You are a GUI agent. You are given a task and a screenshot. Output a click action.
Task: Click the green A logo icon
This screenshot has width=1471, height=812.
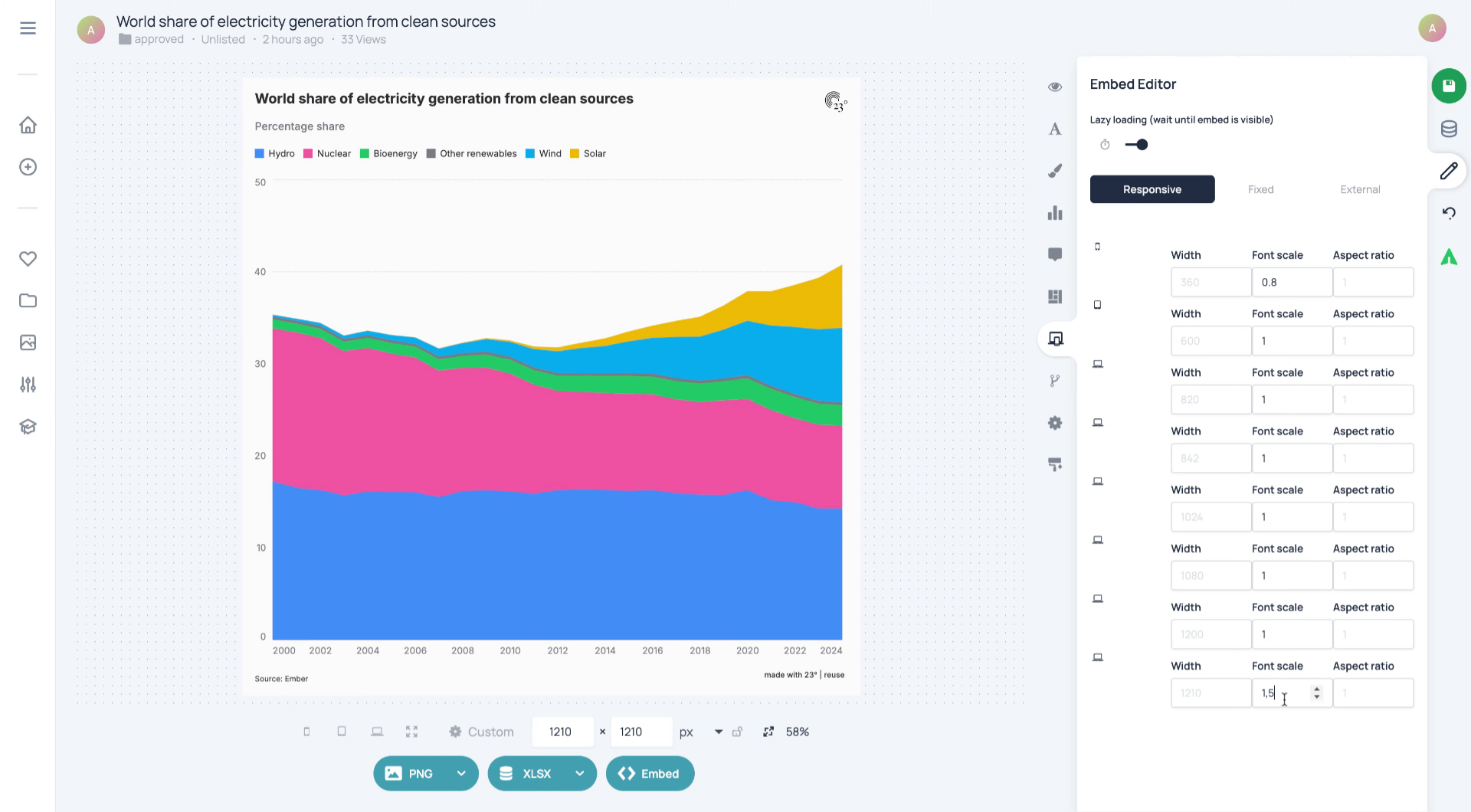point(1449,257)
